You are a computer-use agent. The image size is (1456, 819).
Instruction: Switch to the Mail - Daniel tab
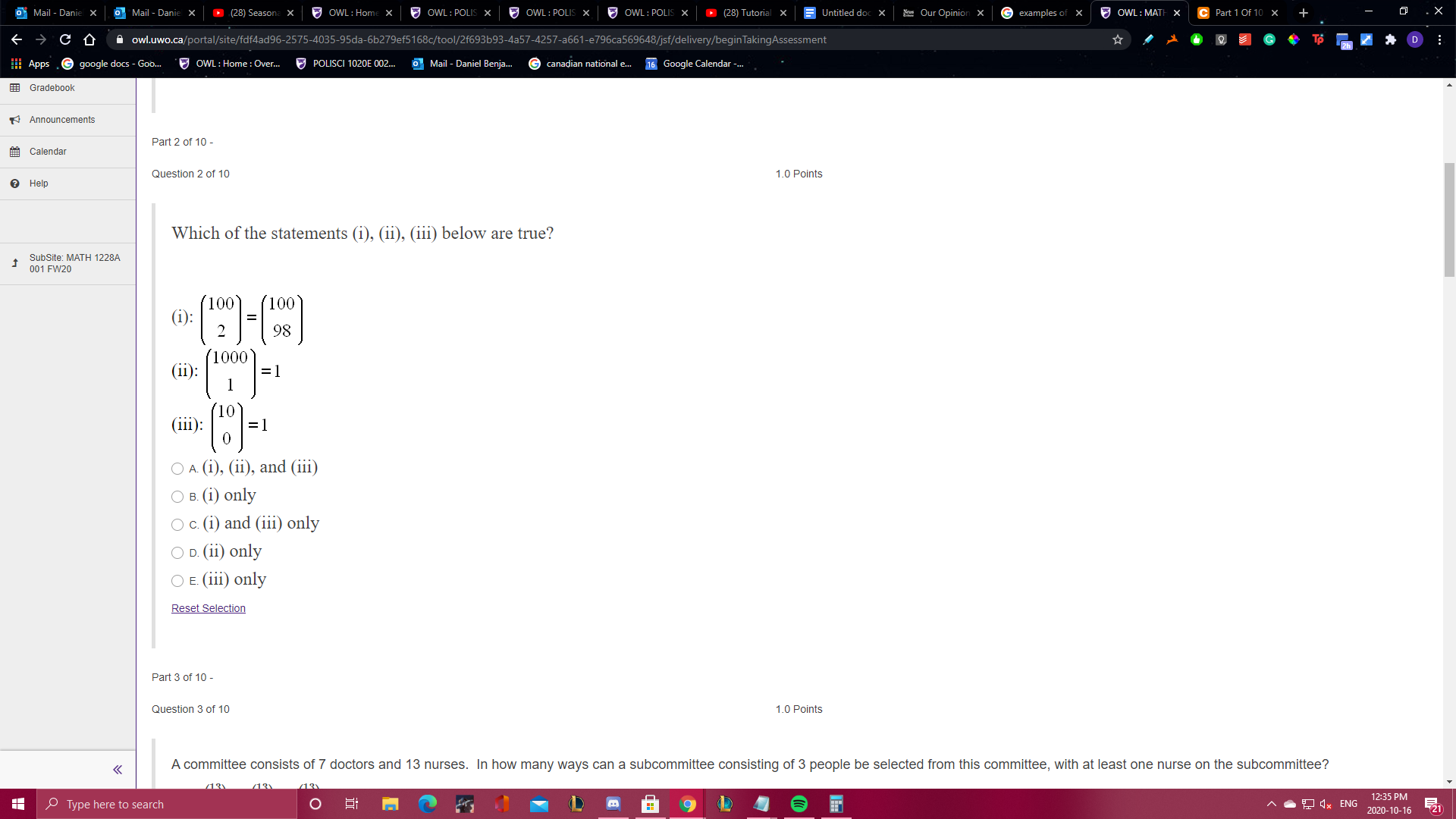click(x=55, y=13)
